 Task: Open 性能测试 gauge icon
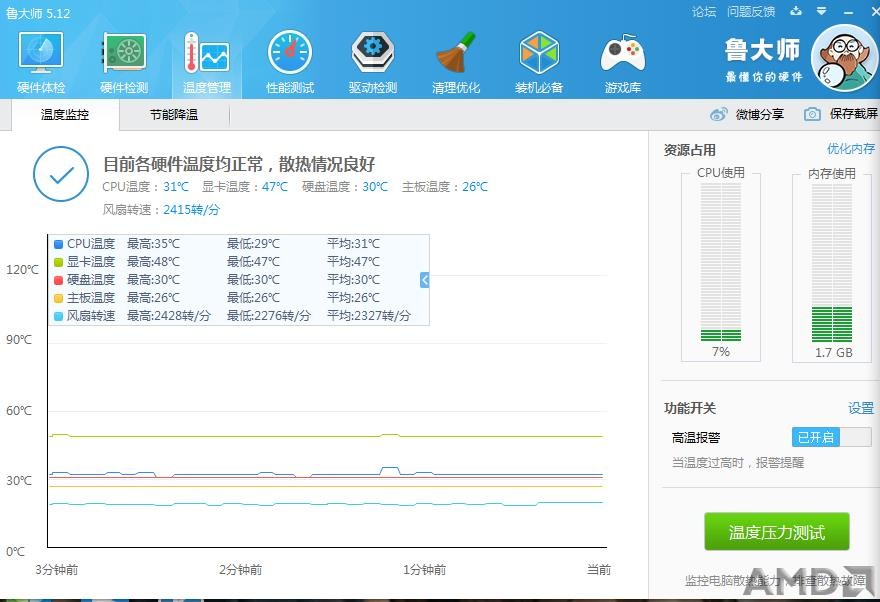pyautogui.click(x=290, y=52)
